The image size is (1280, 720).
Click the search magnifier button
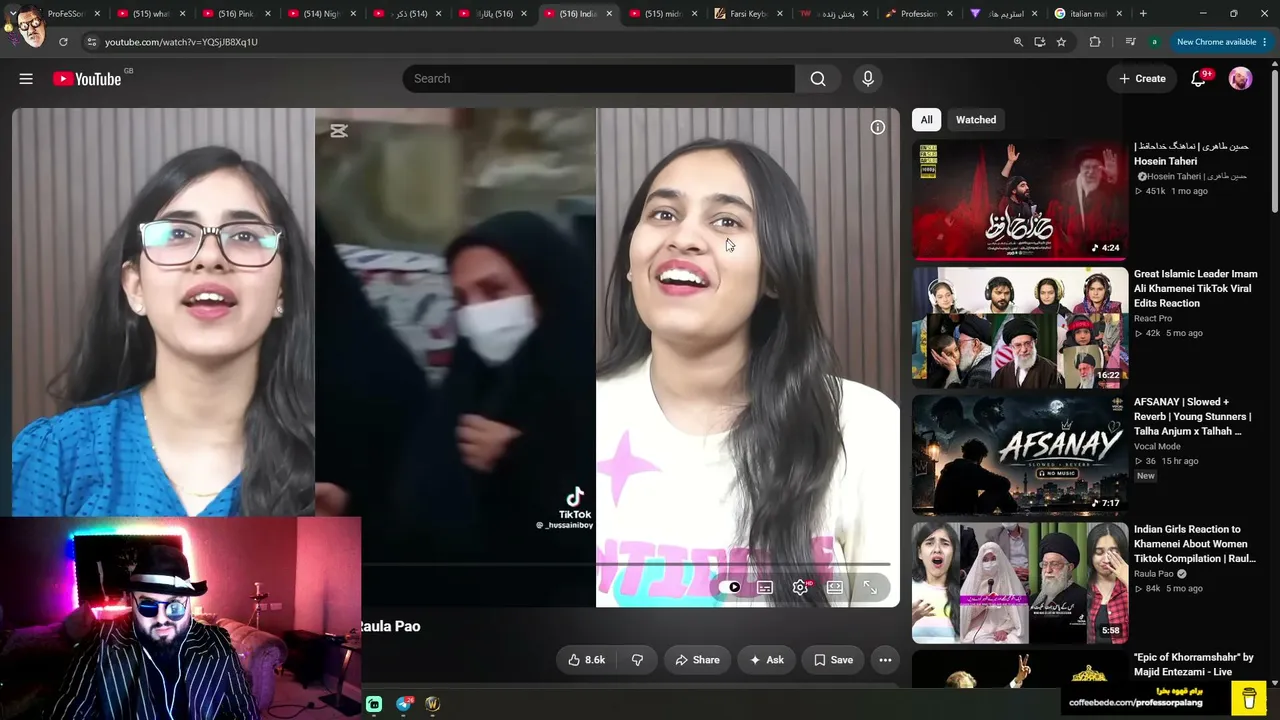pos(818,79)
